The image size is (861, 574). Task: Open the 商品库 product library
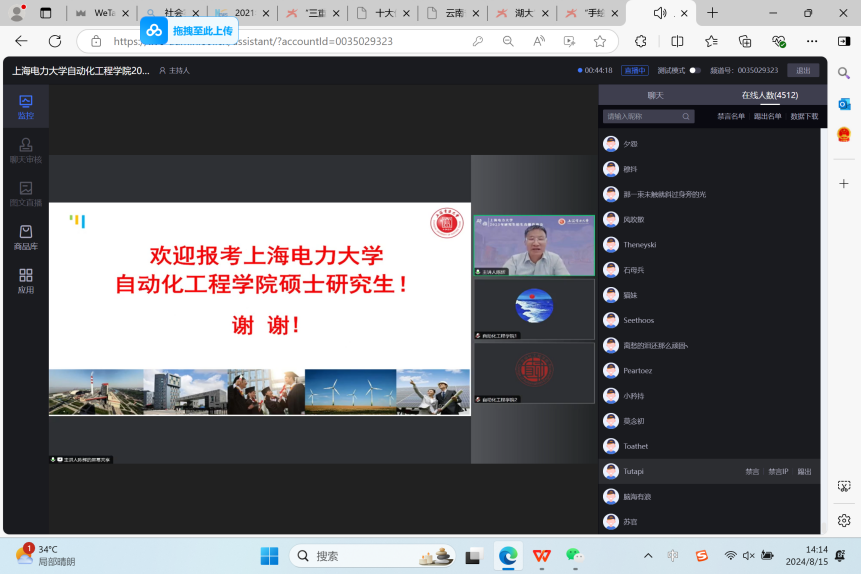[x=26, y=237]
